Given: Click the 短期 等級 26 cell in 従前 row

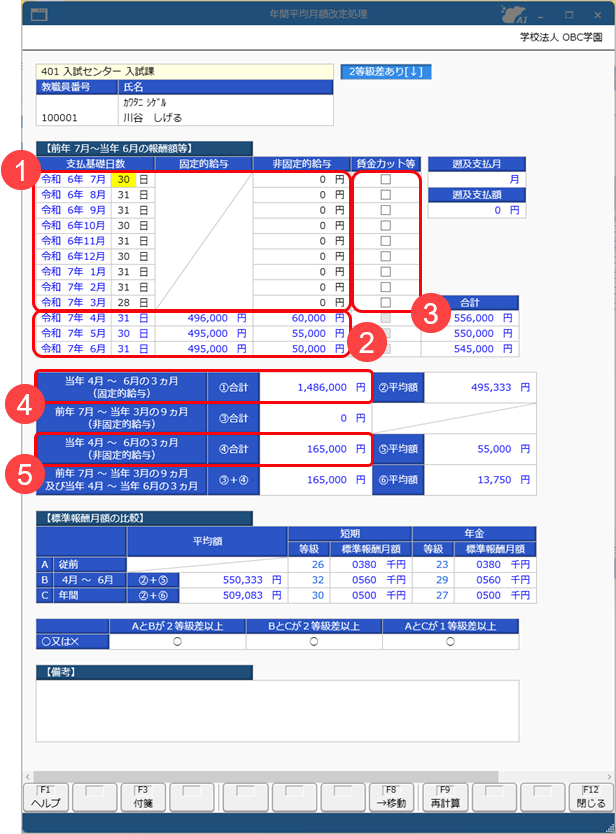Looking at the screenshot, I should click(309, 564).
